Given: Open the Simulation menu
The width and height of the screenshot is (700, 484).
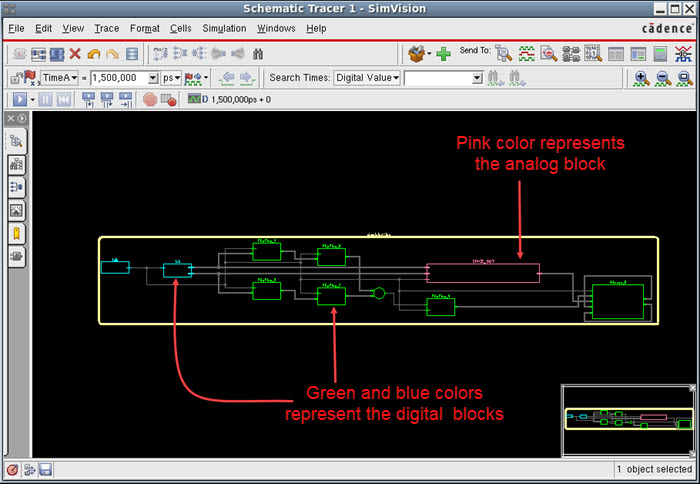Looking at the screenshot, I should tap(224, 28).
